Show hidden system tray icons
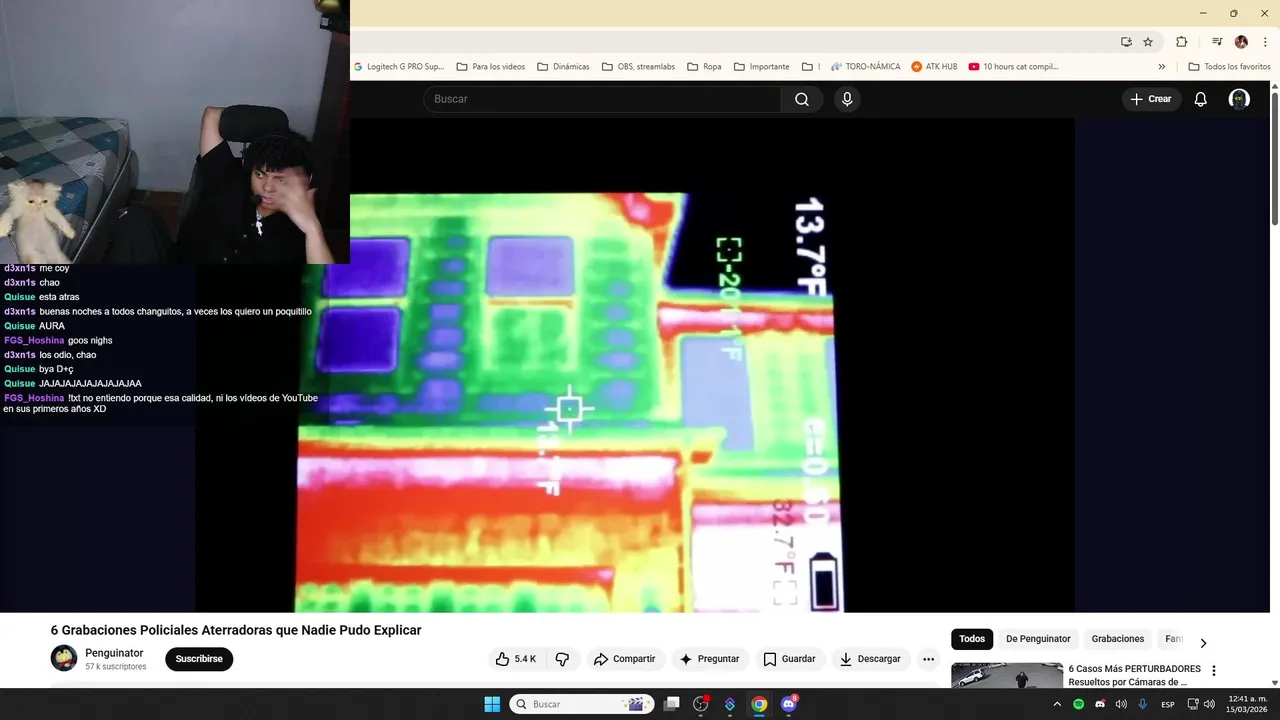This screenshot has width=1280, height=720. (x=1057, y=704)
